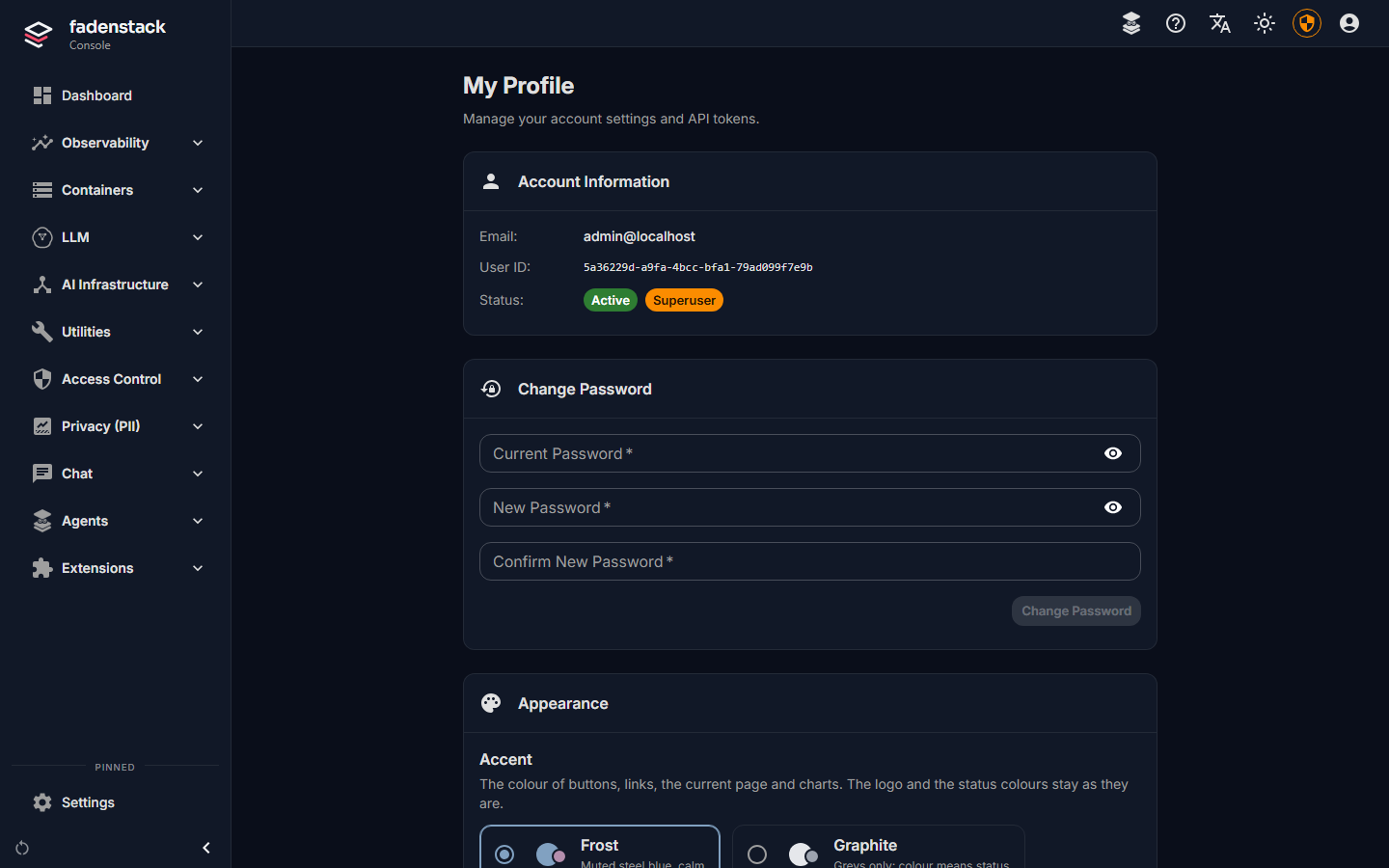
Task: Click the refresh icon at sidebar bottom
Action: coord(22,848)
